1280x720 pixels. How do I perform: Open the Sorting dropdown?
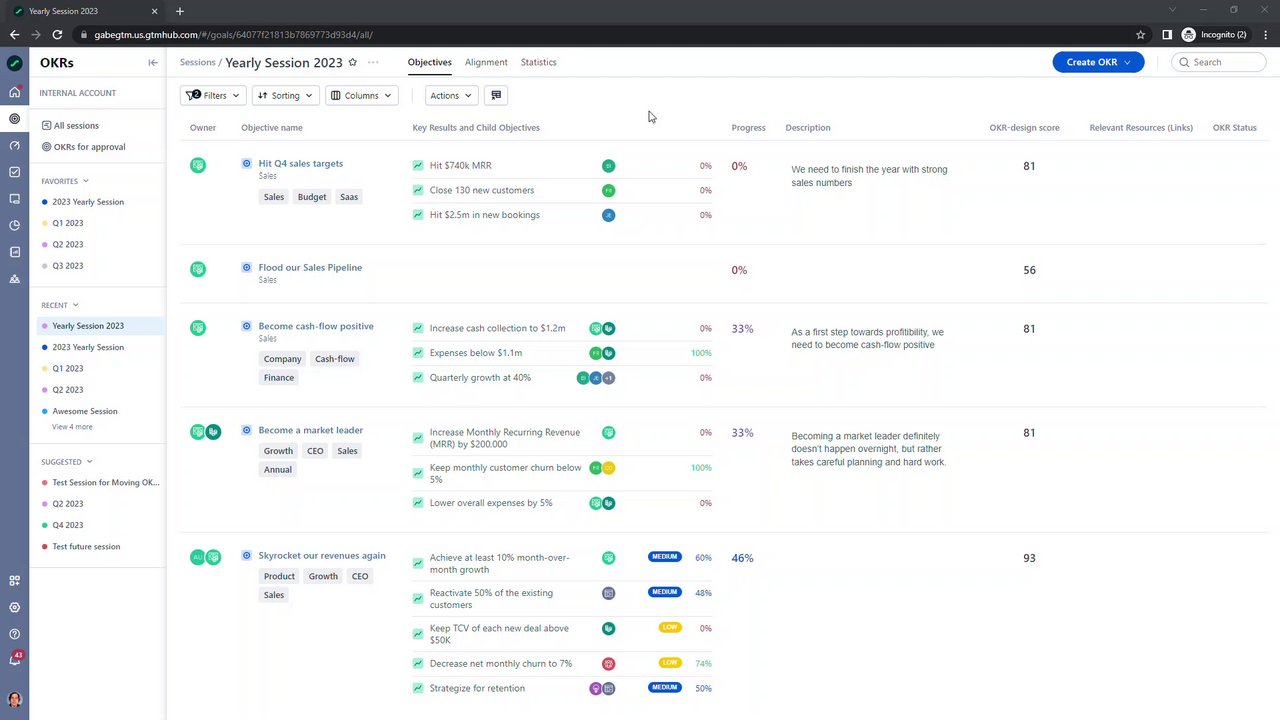point(285,95)
